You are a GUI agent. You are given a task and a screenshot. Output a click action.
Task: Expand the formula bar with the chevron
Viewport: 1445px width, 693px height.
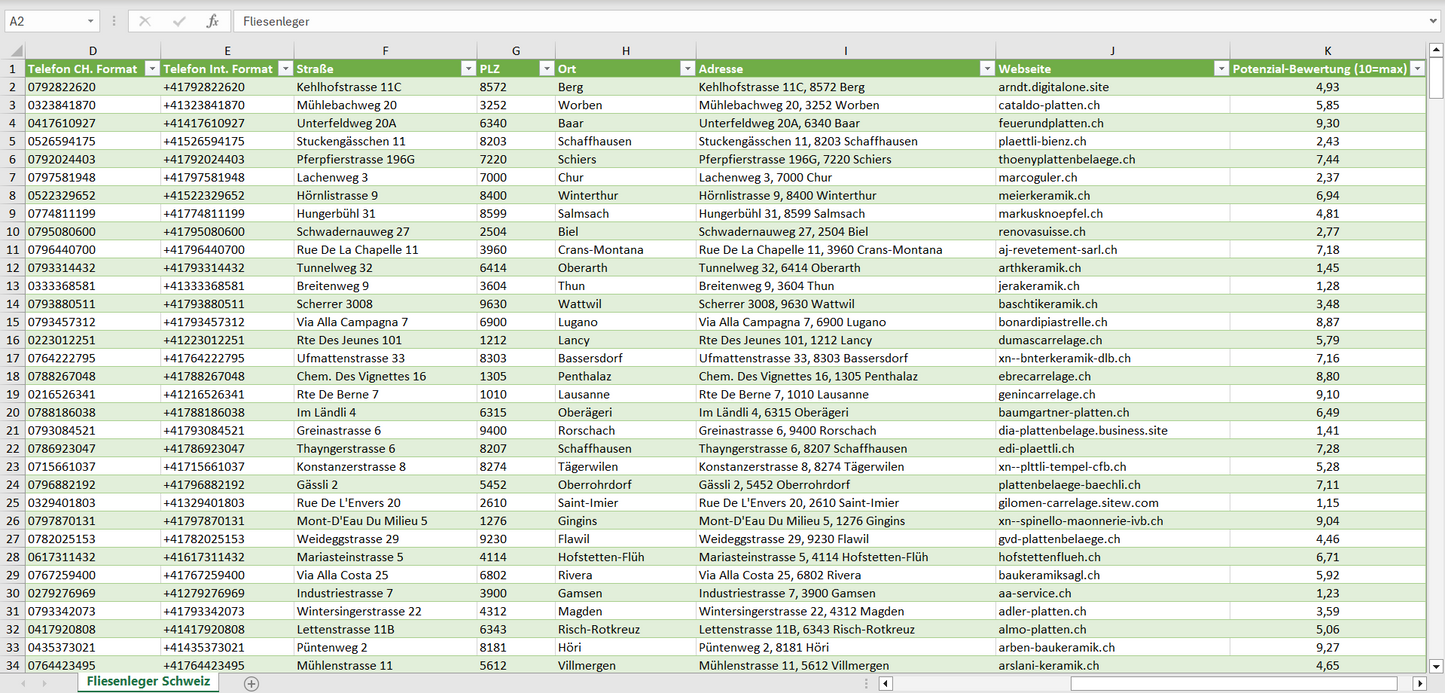[x=1434, y=21]
